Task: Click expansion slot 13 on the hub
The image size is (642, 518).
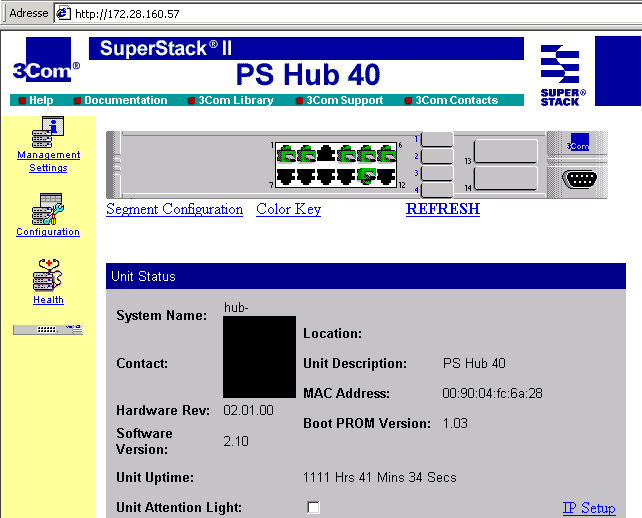Action: (506, 151)
